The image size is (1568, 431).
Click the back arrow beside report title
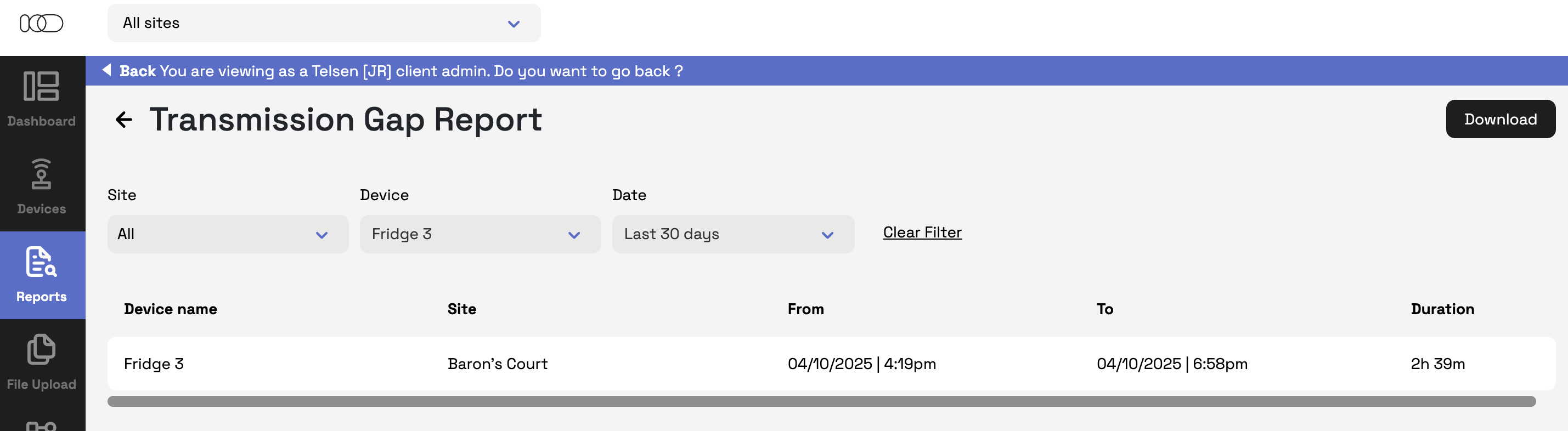[123, 120]
